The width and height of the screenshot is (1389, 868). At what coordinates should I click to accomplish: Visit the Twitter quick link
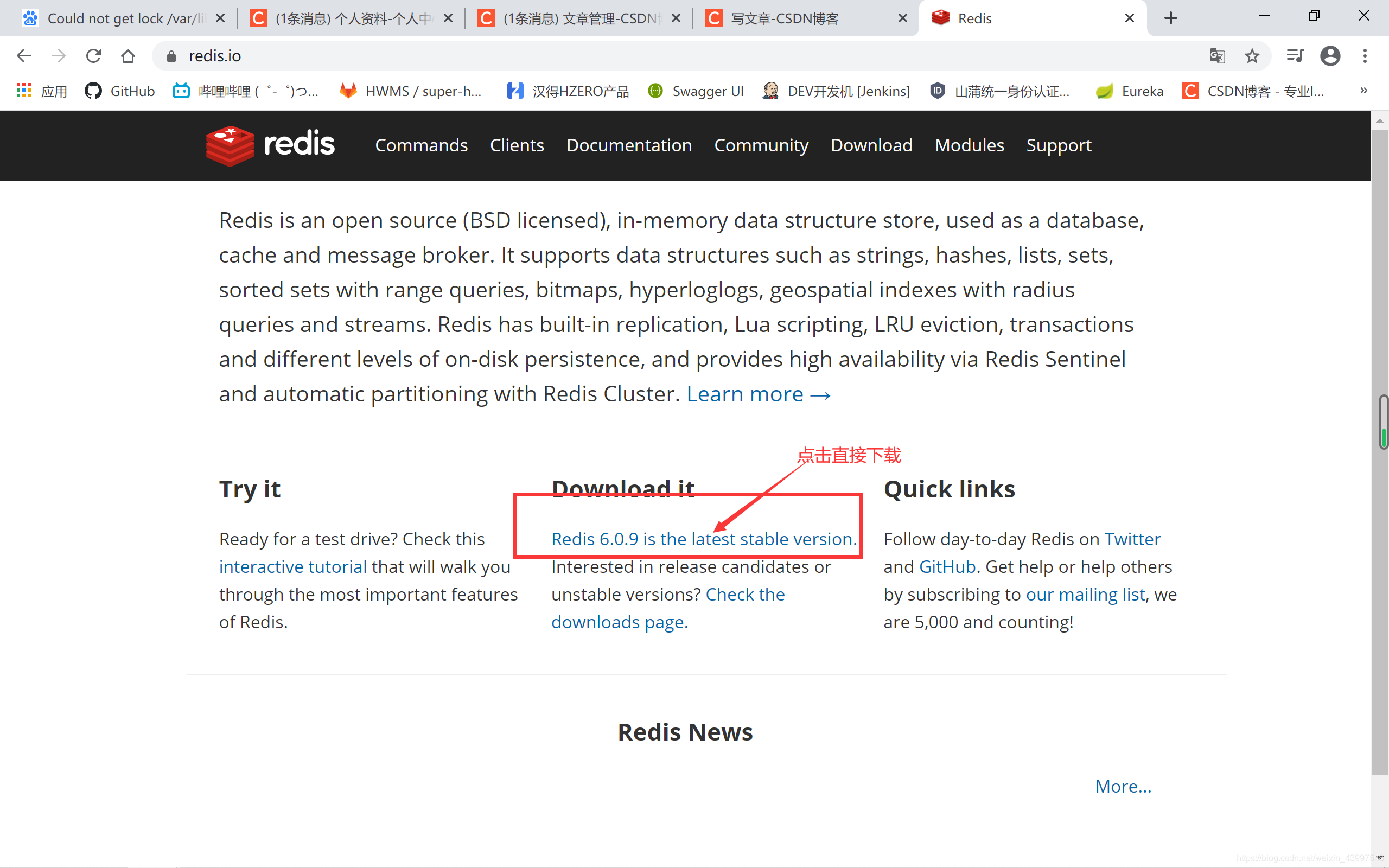tap(1132, 539)
